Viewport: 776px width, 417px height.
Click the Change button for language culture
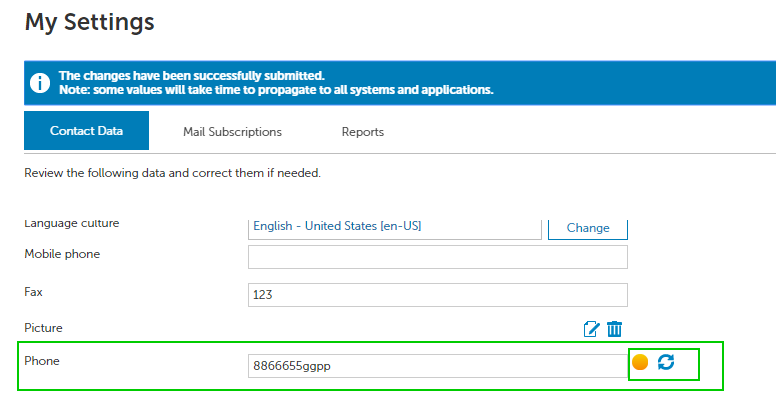pyautogui.click(x=588, y=228)
